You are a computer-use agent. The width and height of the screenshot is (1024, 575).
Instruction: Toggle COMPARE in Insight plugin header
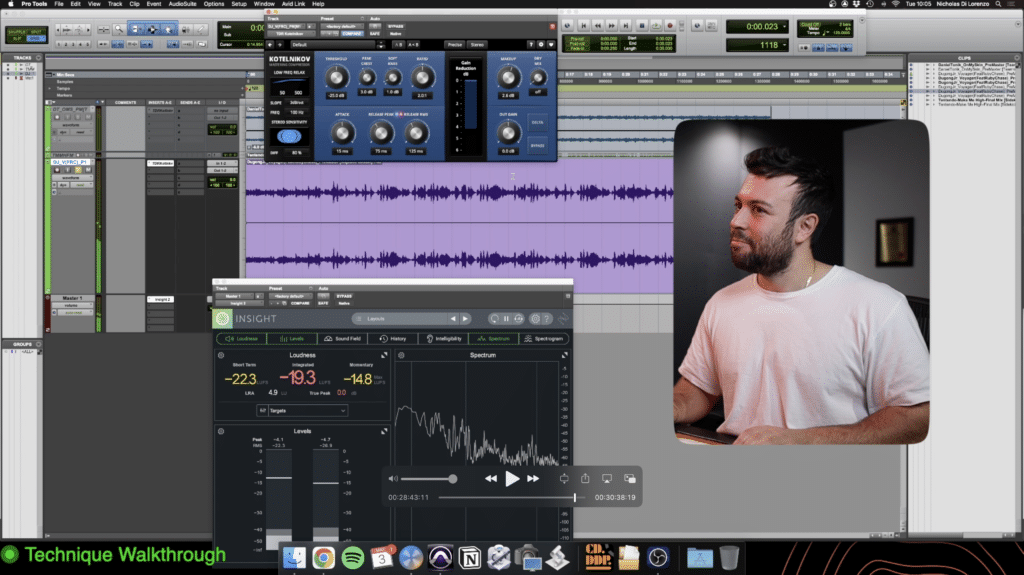(300, 303)
